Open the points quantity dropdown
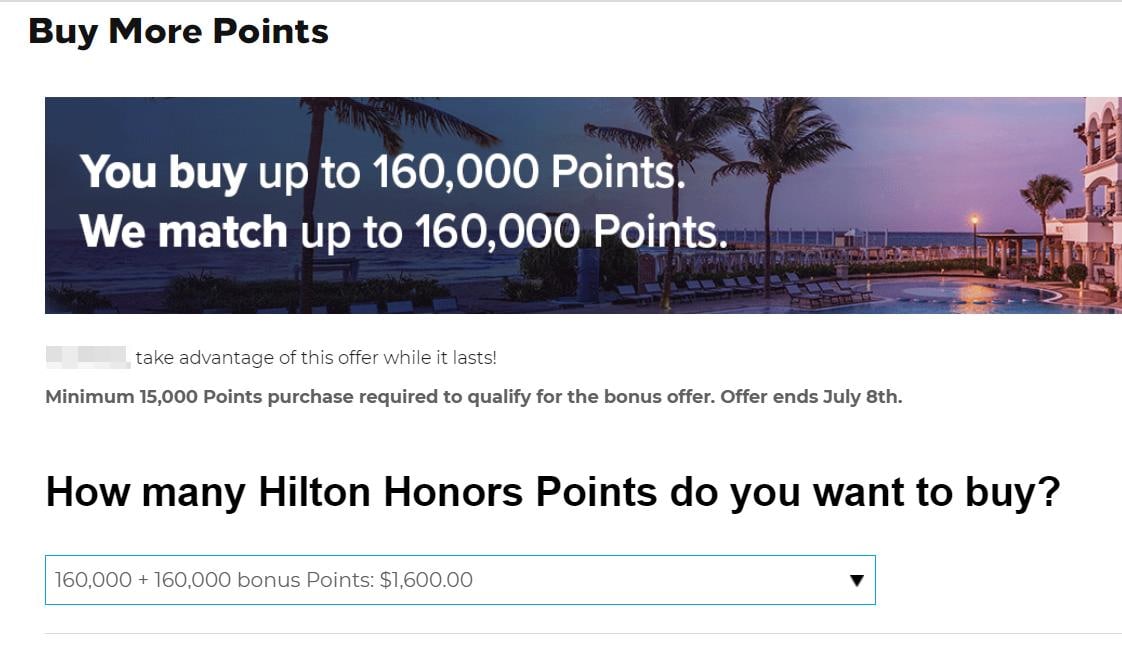This screenshot has height=648, width=1122. pos(460,580)
